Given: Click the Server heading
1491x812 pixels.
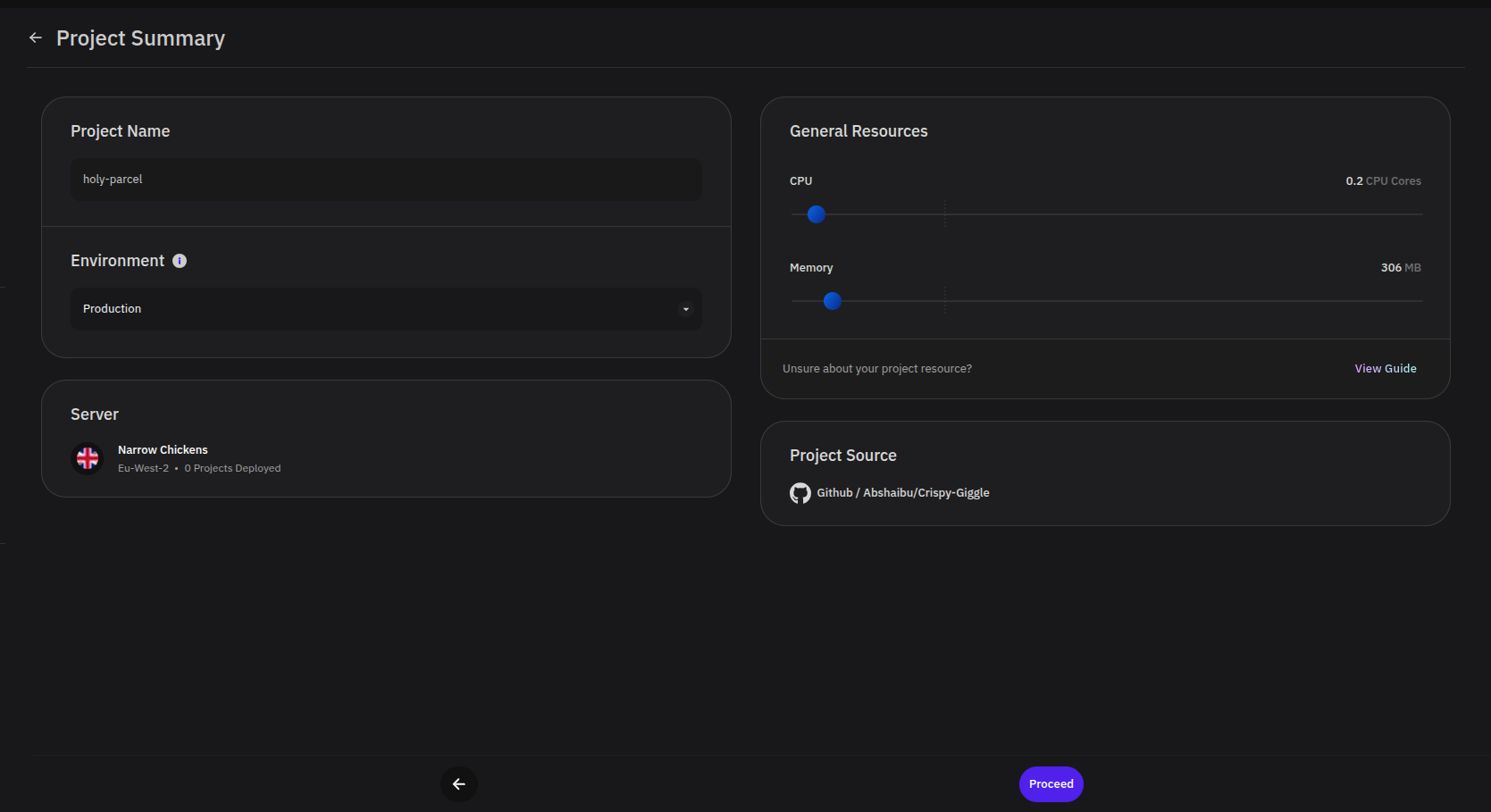Looking at the screenshot, I should tap(95, 414).
